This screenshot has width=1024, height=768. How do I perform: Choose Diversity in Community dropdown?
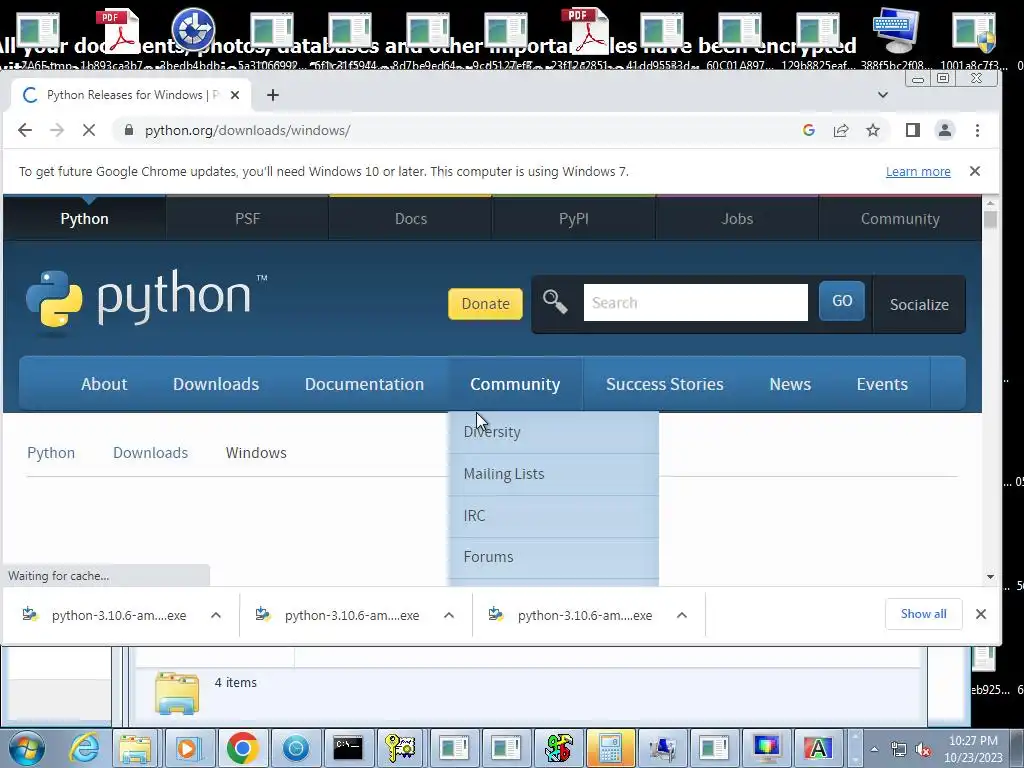(x=554, y=432)
